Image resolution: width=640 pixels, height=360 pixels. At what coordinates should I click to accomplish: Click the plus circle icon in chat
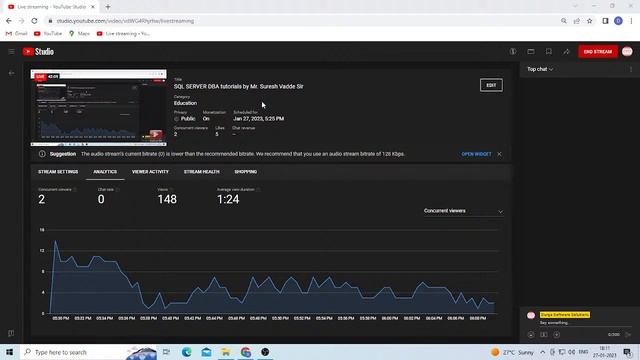click(x=557, y=335)
